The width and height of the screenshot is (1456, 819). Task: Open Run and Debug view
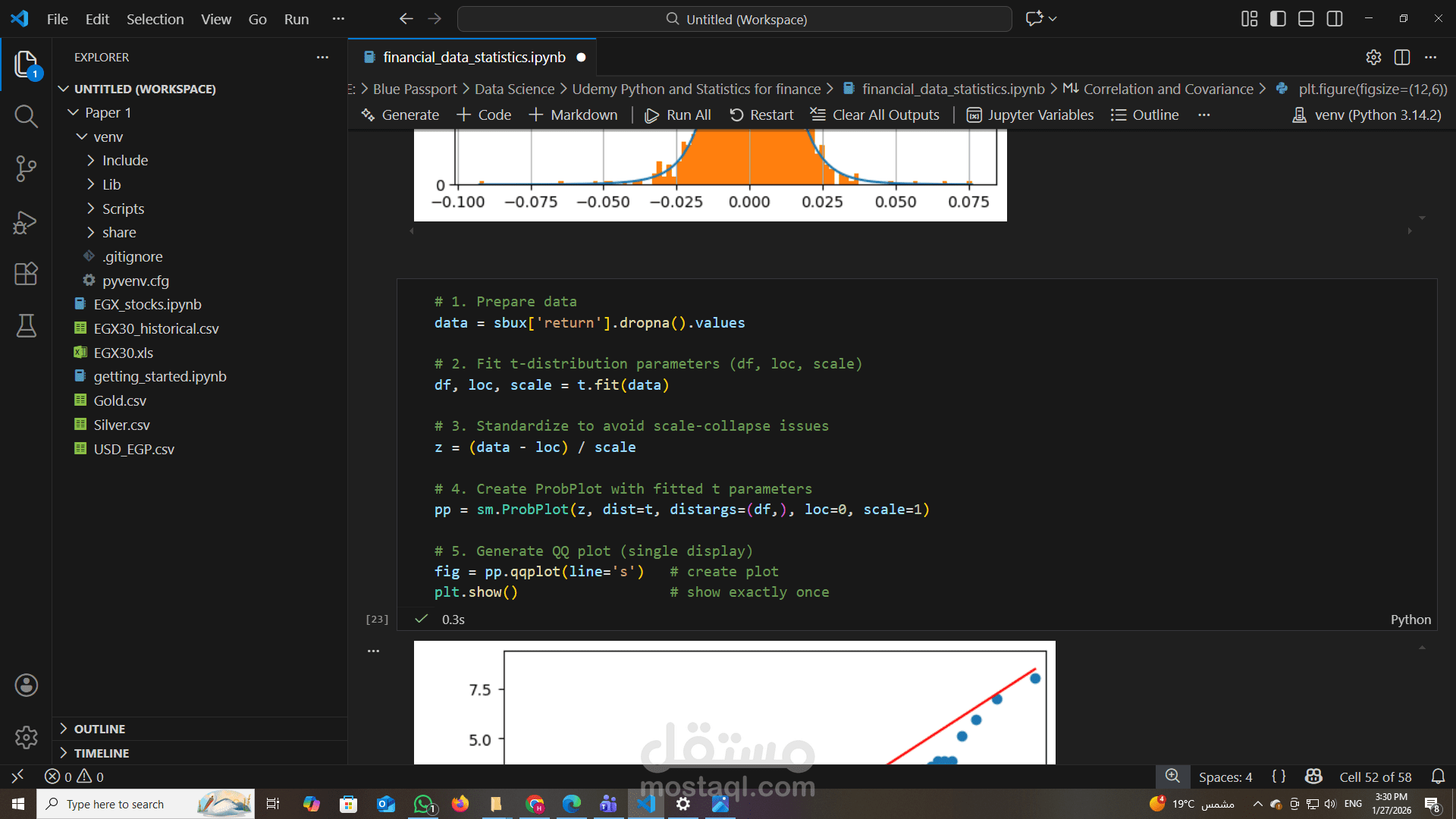[26, 222]
